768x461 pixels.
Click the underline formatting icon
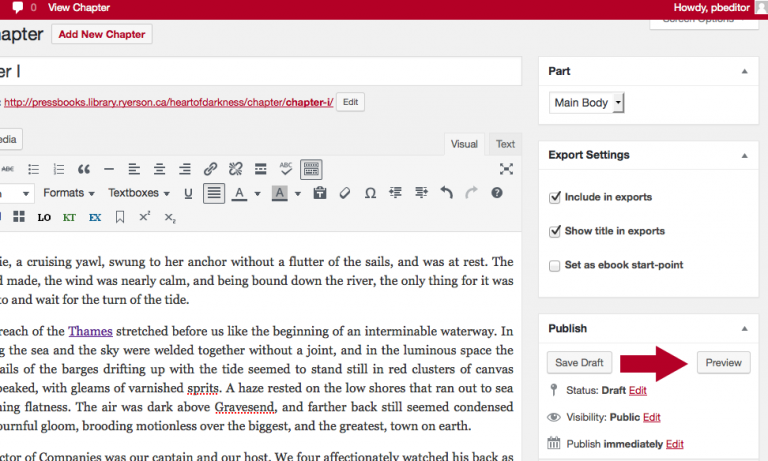(187, 193)
